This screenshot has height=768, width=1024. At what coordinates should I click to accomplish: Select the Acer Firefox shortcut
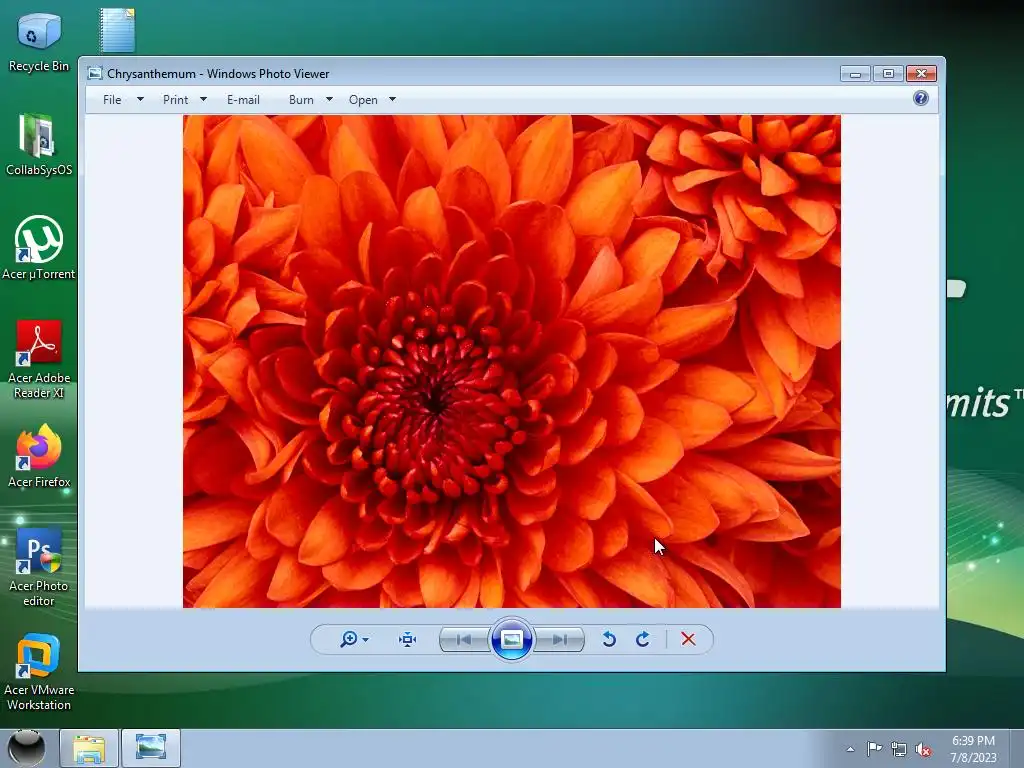(x=39, y=456)
